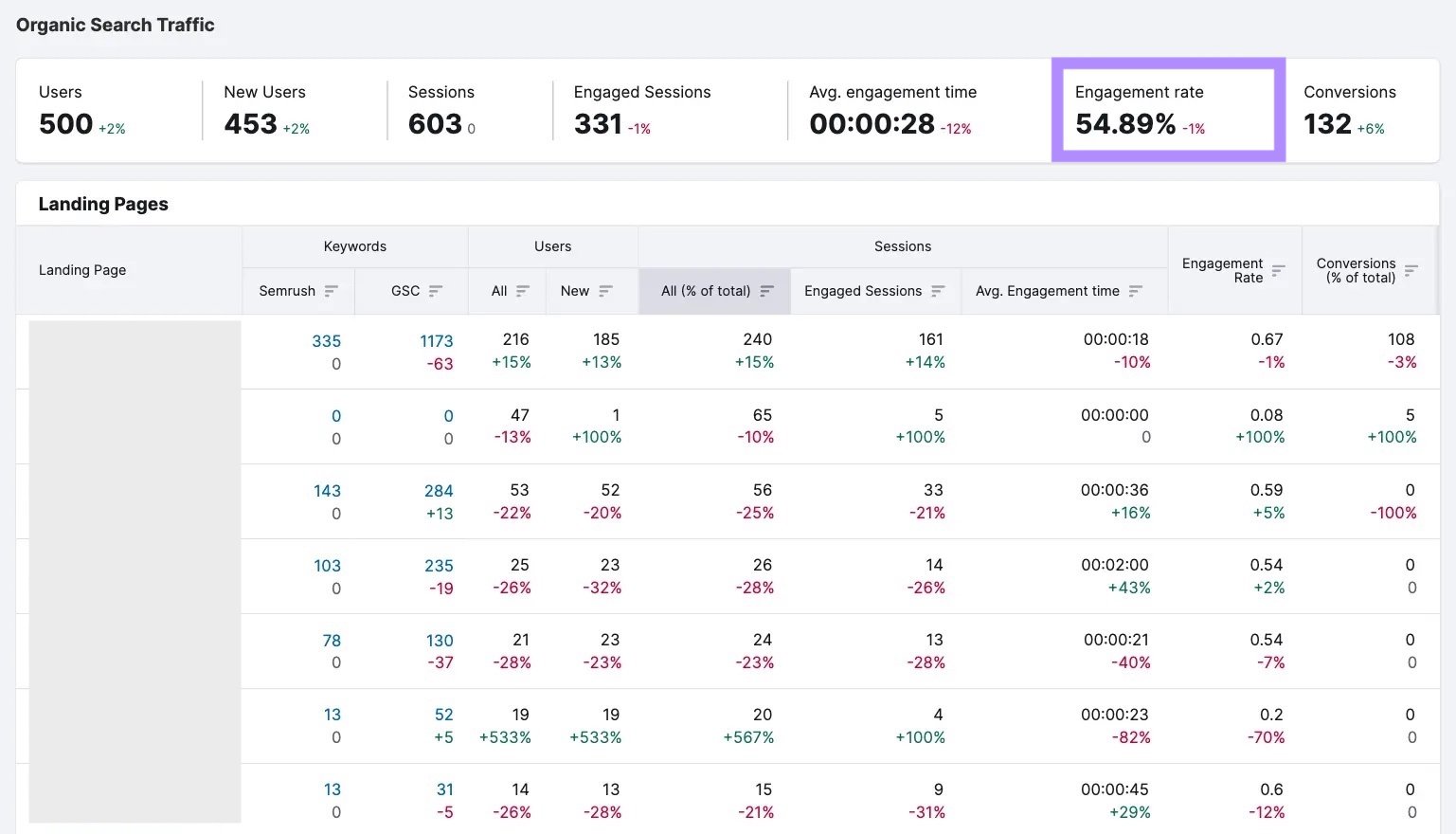Sort the Semrush keywords column
1456x834 pixels.
(x=331, y=291)
